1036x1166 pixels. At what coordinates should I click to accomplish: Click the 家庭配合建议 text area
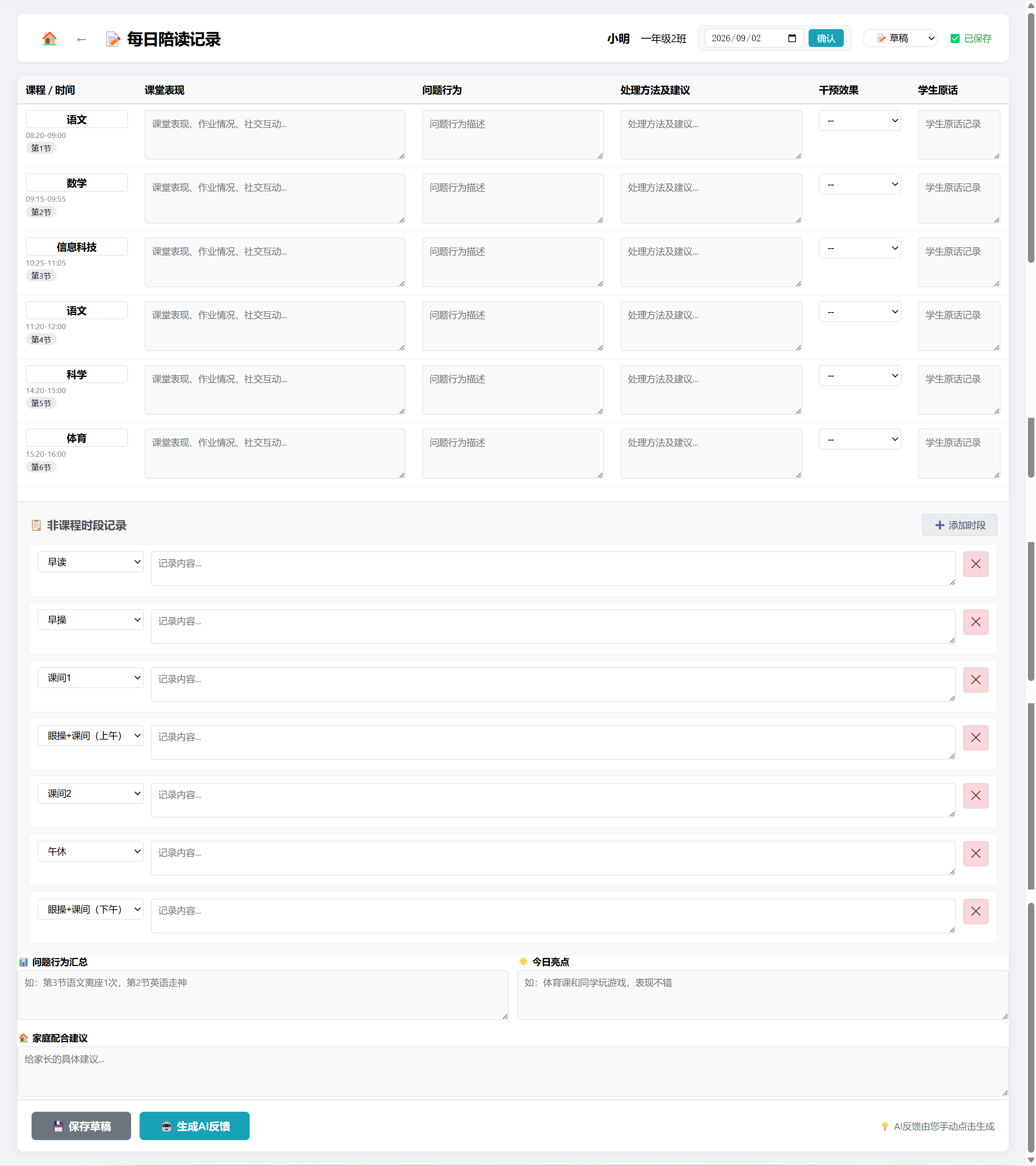[x=513, y=1071]
